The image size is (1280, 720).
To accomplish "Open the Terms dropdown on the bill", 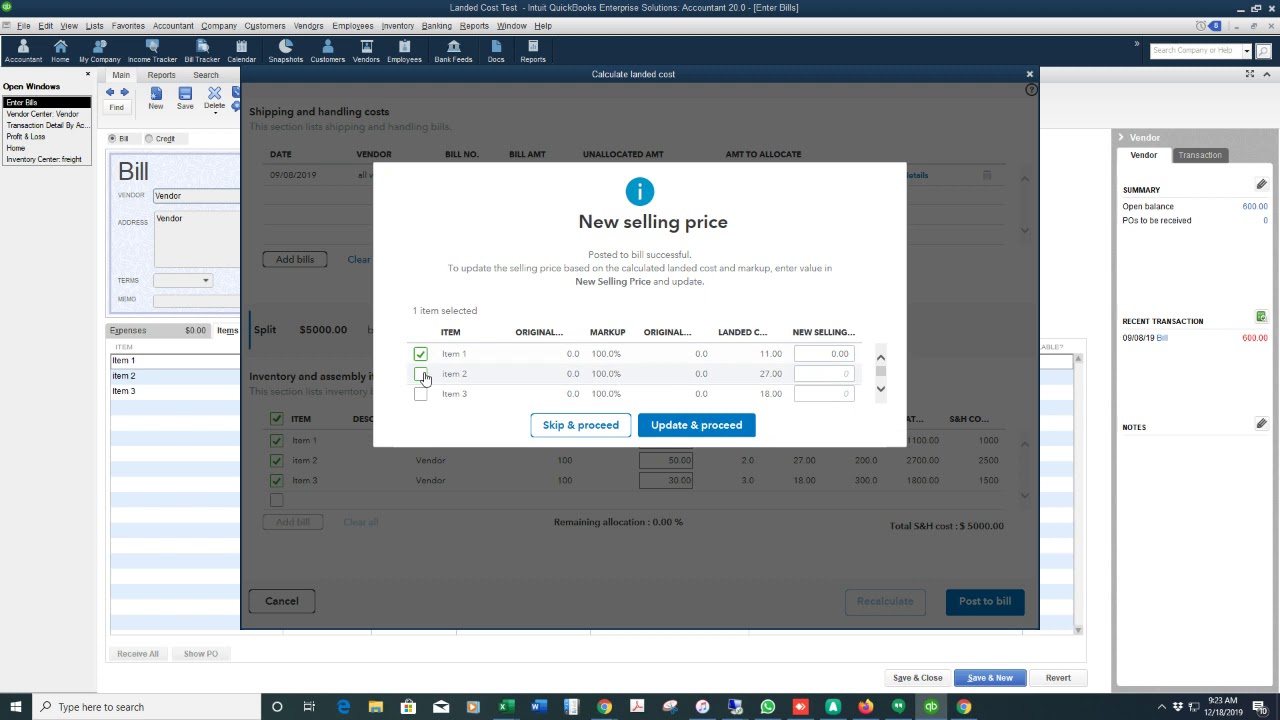I will point(205,280).
